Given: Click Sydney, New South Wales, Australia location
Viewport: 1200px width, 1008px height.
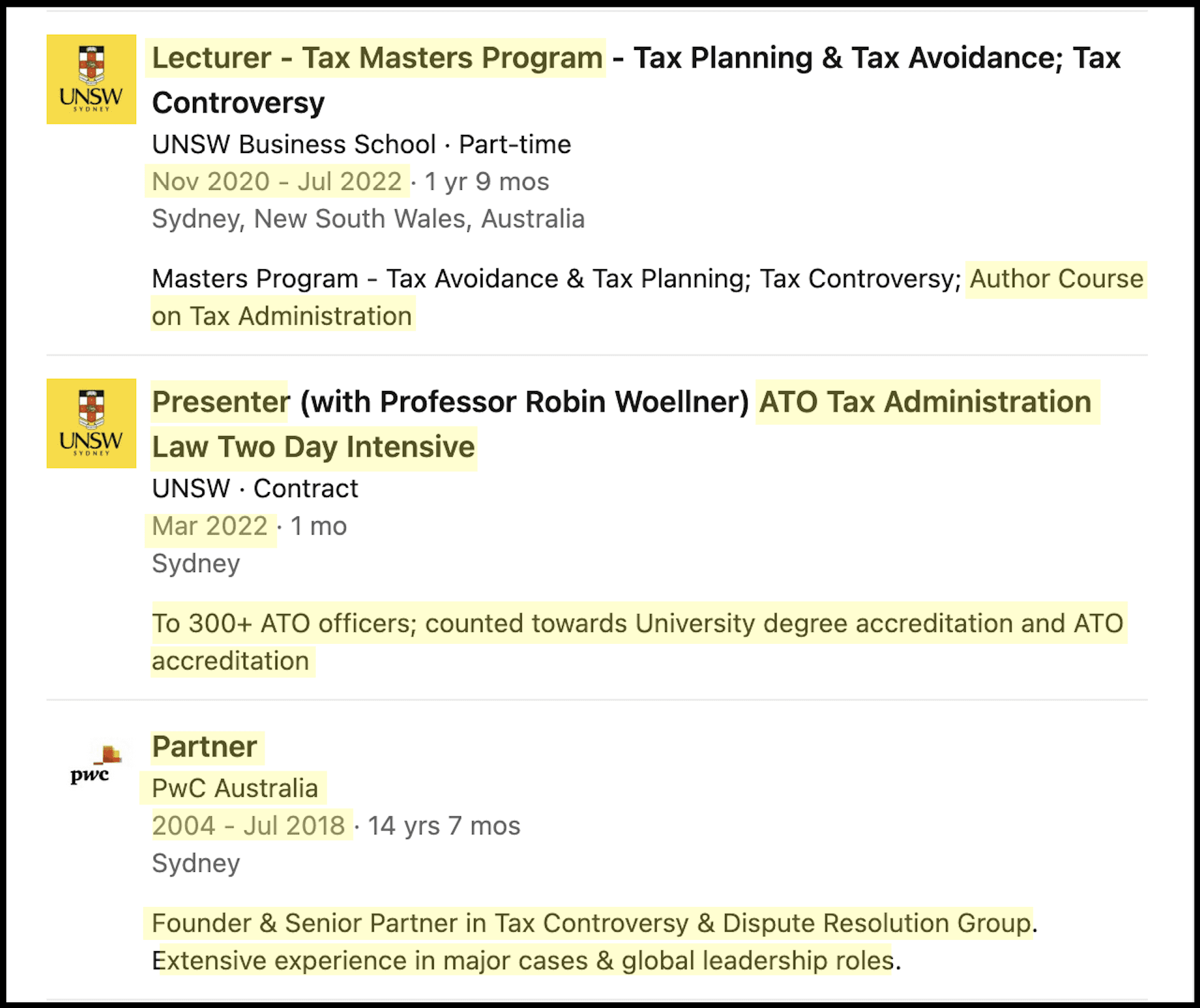Looking at the screenshot, I should coord(368,219).
